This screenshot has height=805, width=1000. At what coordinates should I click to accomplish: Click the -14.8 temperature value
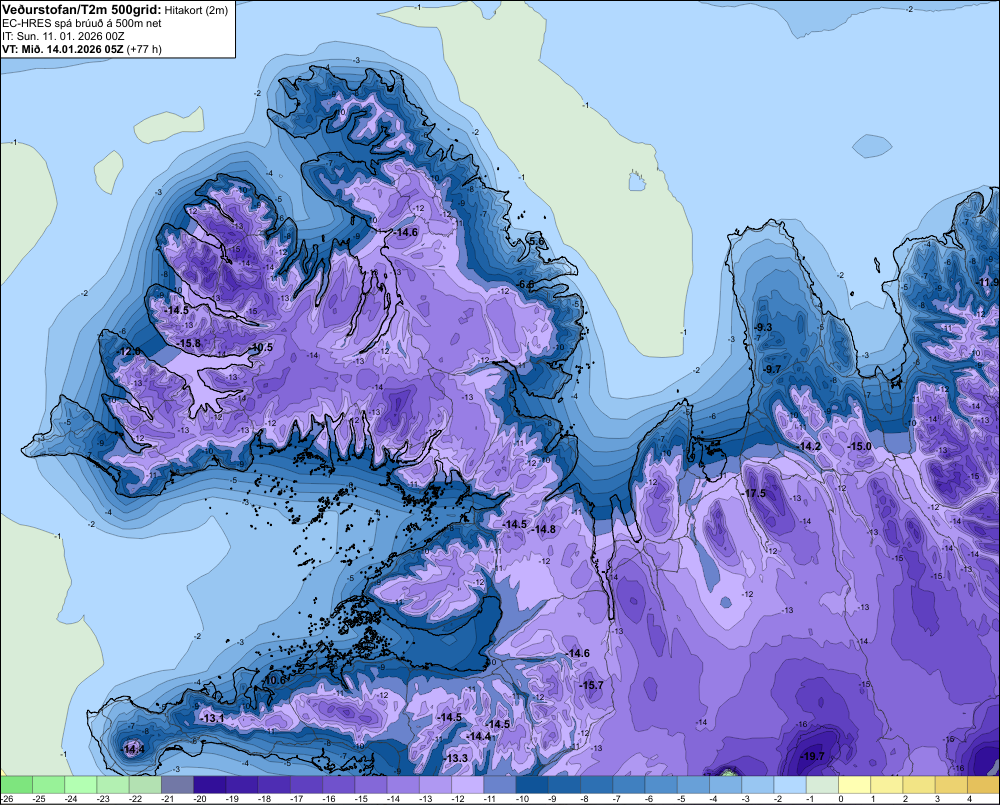[543, 529]
